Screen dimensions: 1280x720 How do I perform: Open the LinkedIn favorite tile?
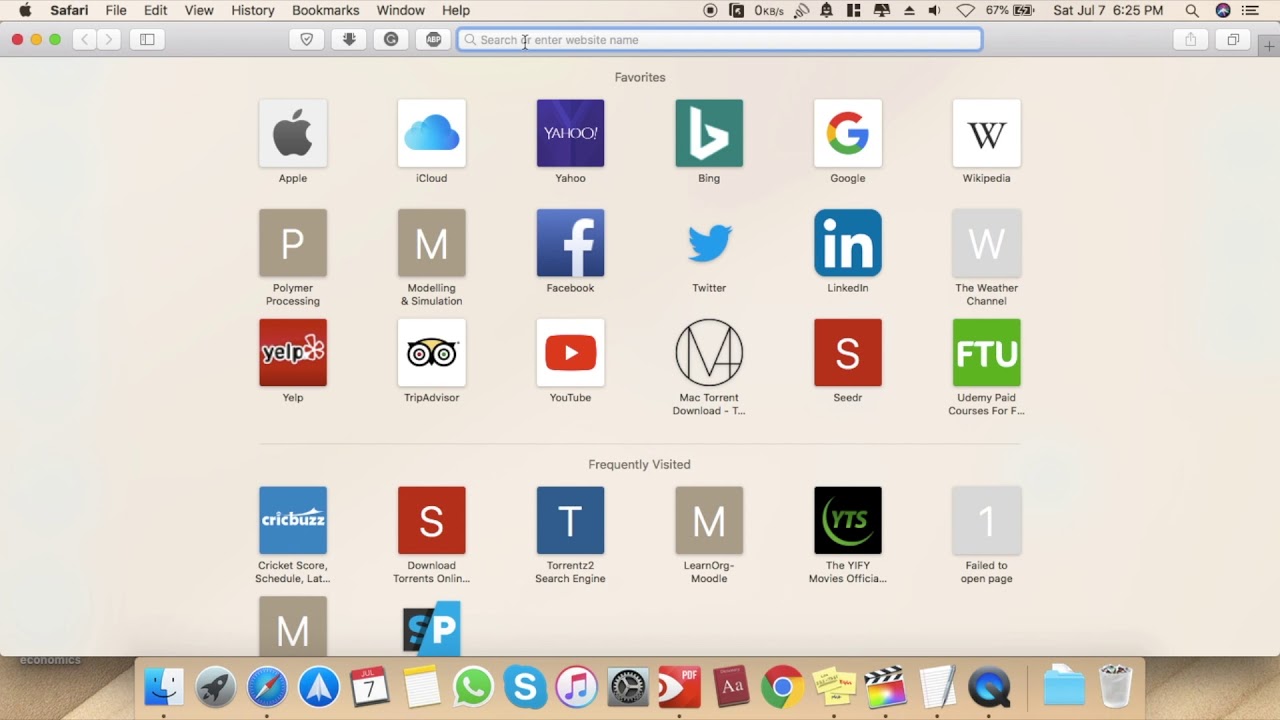(x=848, y=243)
